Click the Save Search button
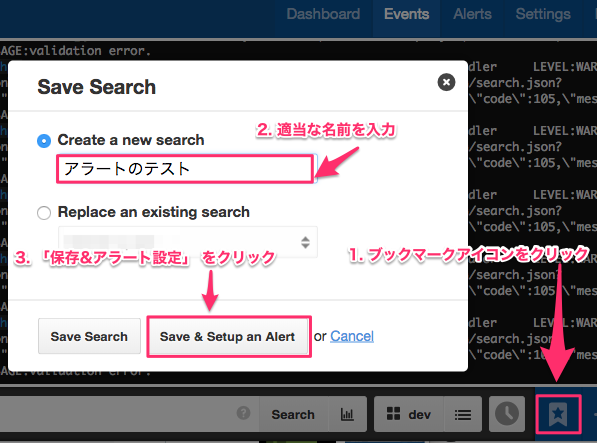The height and width of the screenshot is (443, 597). [x=89, y=336]
